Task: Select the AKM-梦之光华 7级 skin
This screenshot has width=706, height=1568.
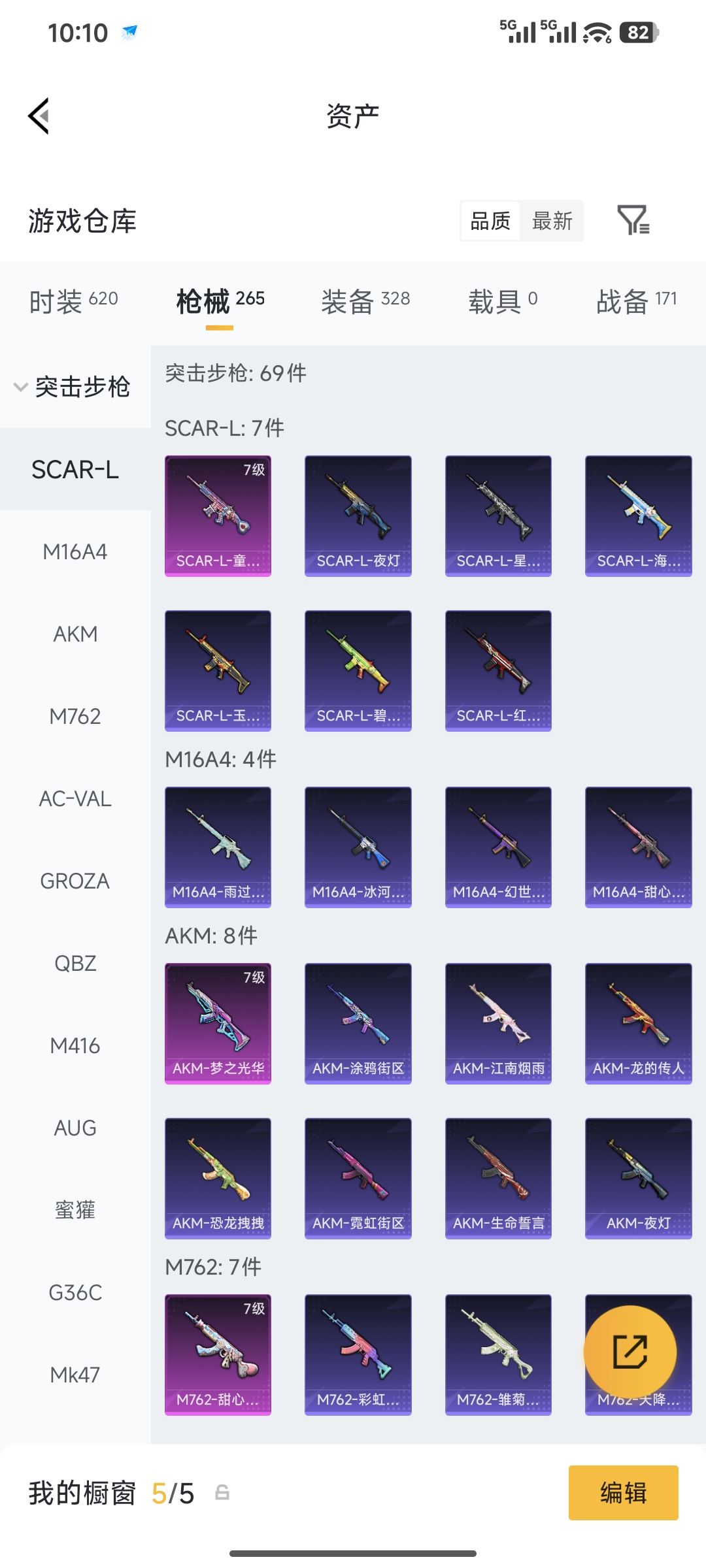Action: [218, 1023]
